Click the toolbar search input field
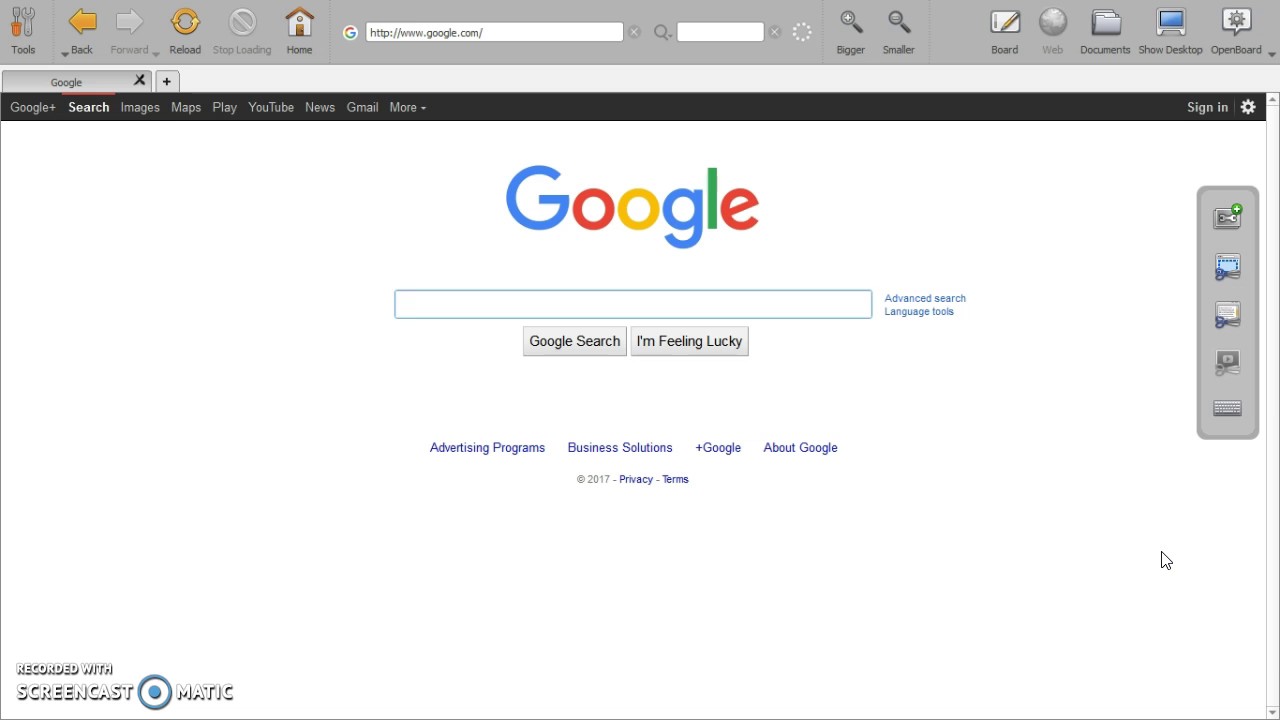The height and width of the screenshot is (720, 1280). coord(720,33)
